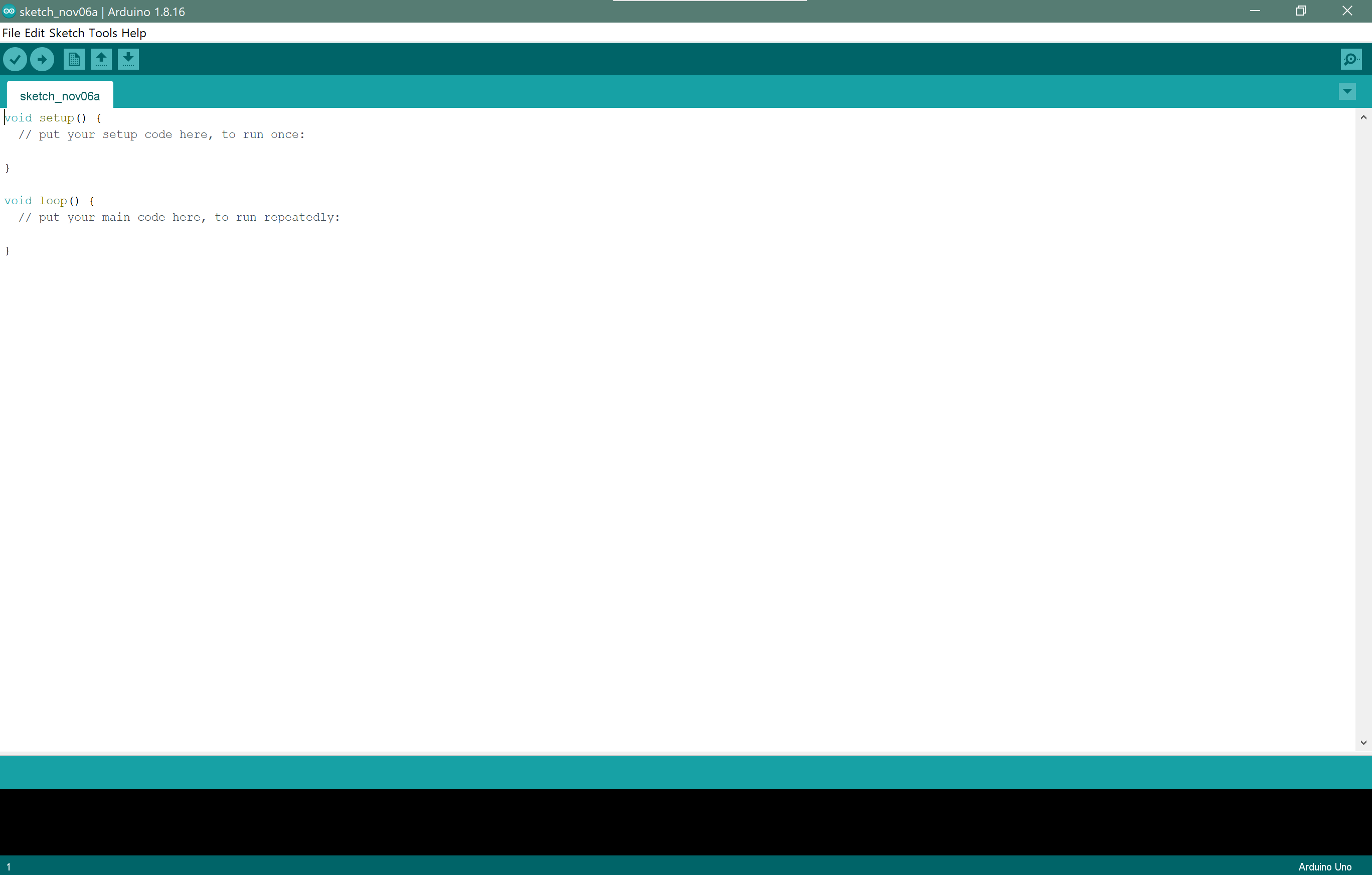Viewport: 1372px width, 875px height.
Task: Open the Sketch menu
Action: tap(67, 33)
